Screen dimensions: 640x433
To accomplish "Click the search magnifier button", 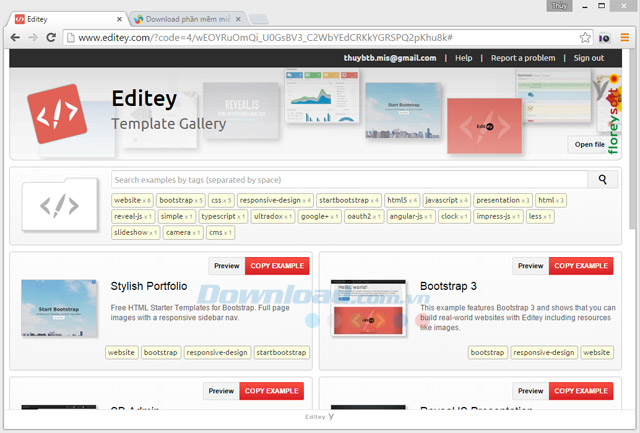I will (602, 180).
